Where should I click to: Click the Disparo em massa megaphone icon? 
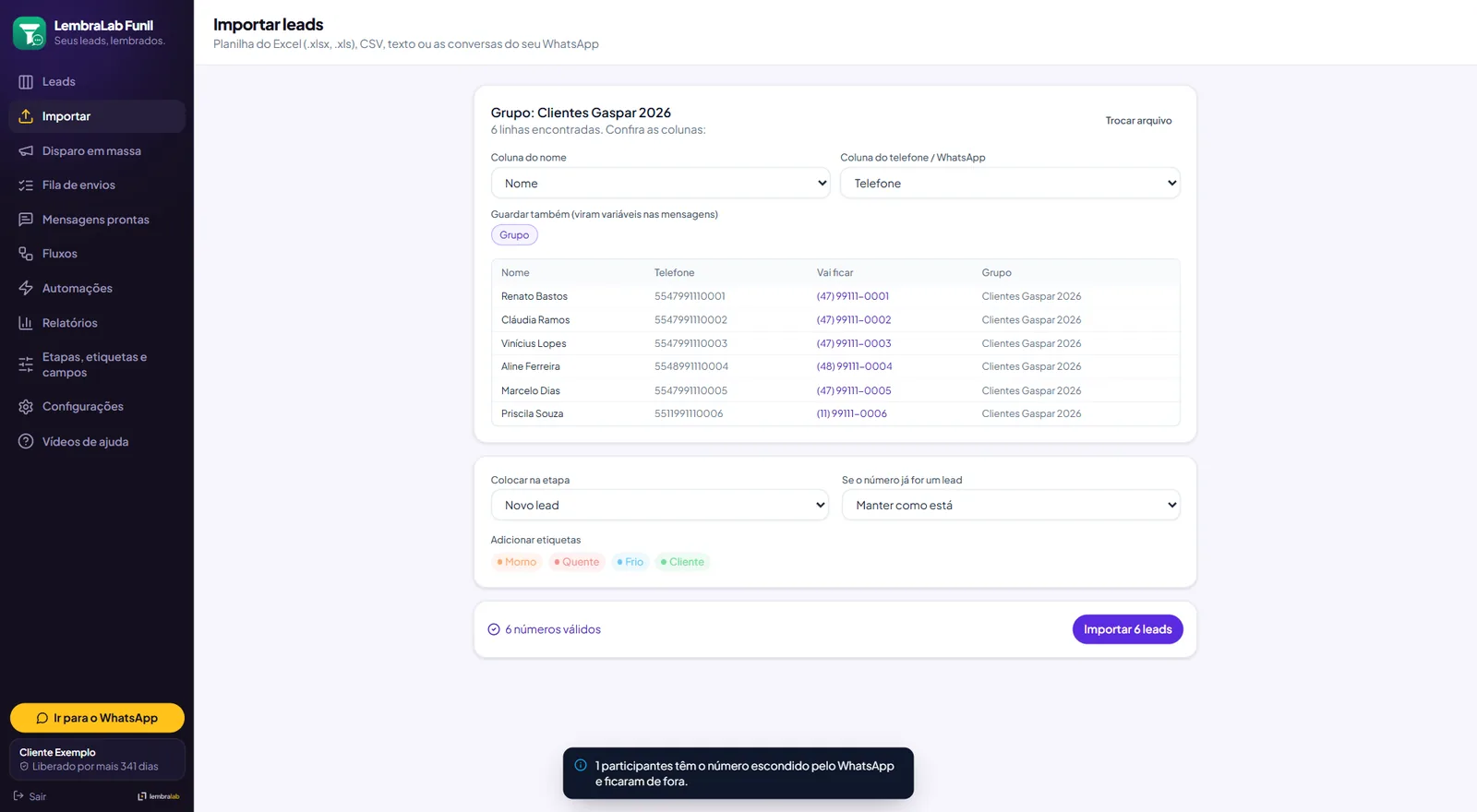pos(26,151)
